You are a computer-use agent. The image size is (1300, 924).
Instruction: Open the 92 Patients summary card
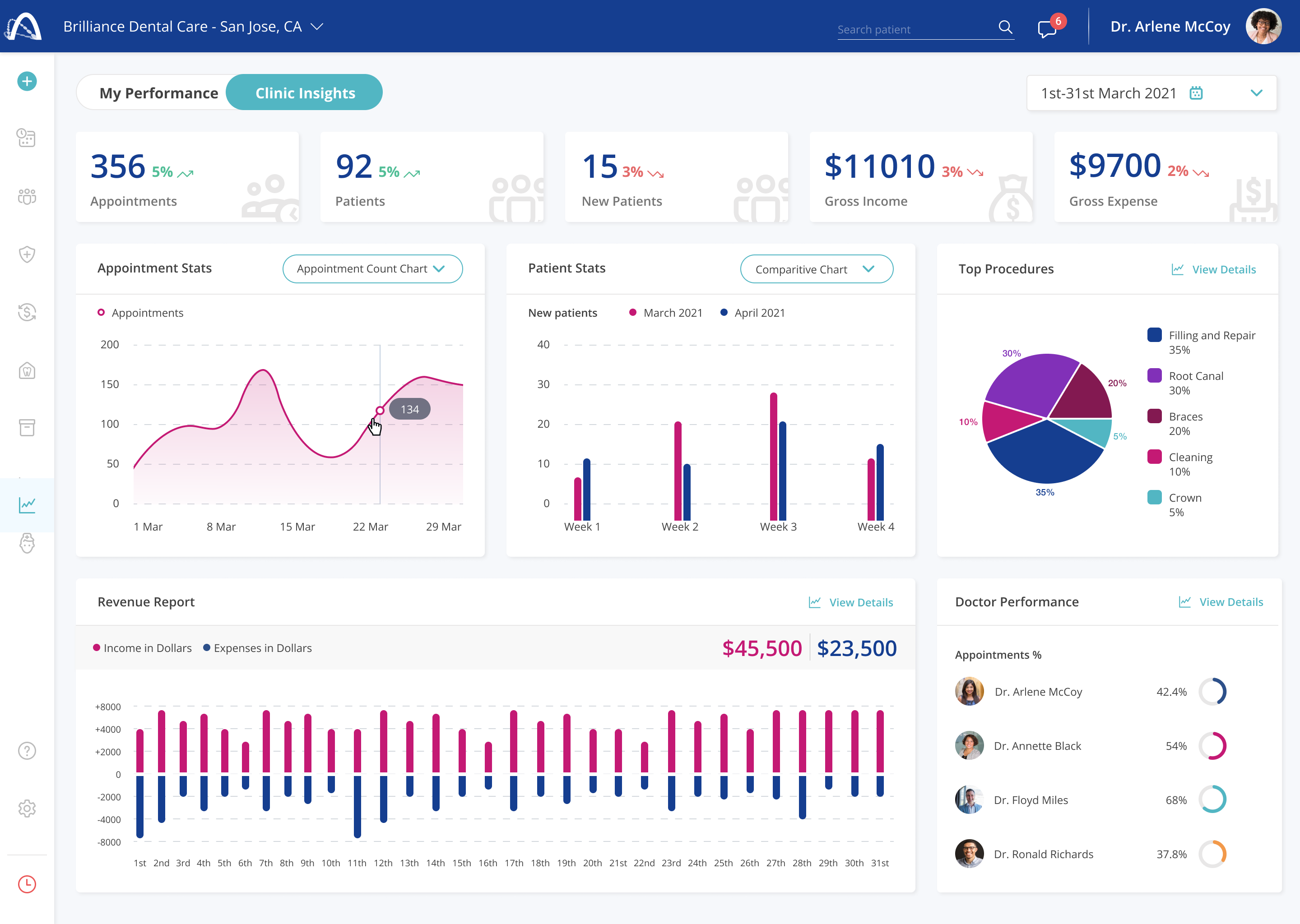[x=432, y=177]
